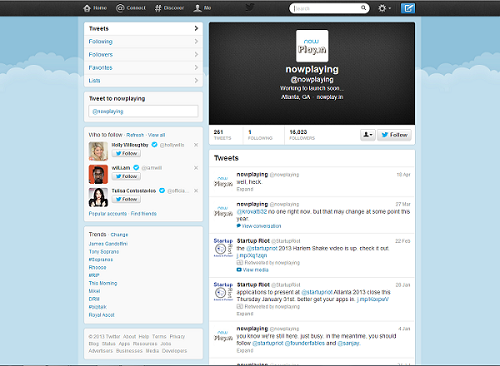Screen dimensions: 500x366
Task: Click the chevron beside Favorites
Action: (196, 67)
